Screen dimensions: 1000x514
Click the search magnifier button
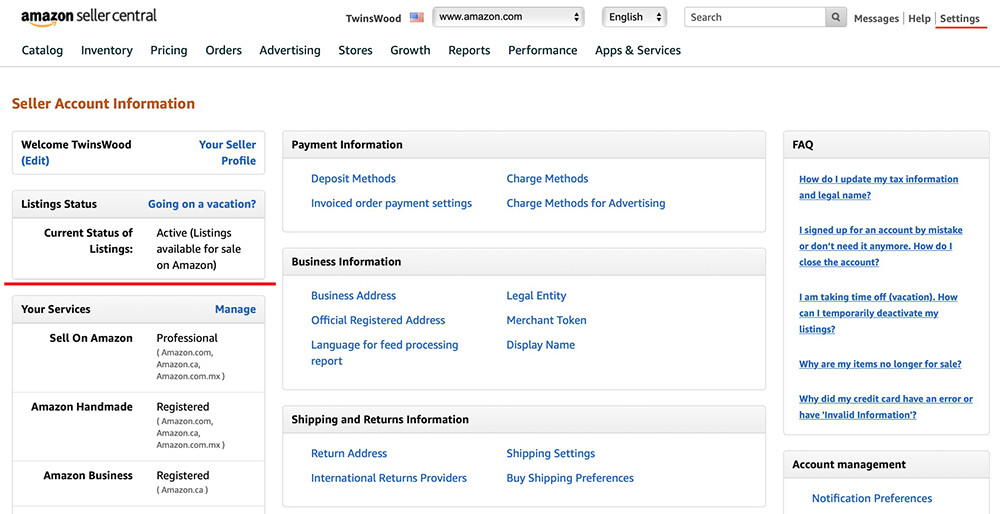(x=835, y=18)
